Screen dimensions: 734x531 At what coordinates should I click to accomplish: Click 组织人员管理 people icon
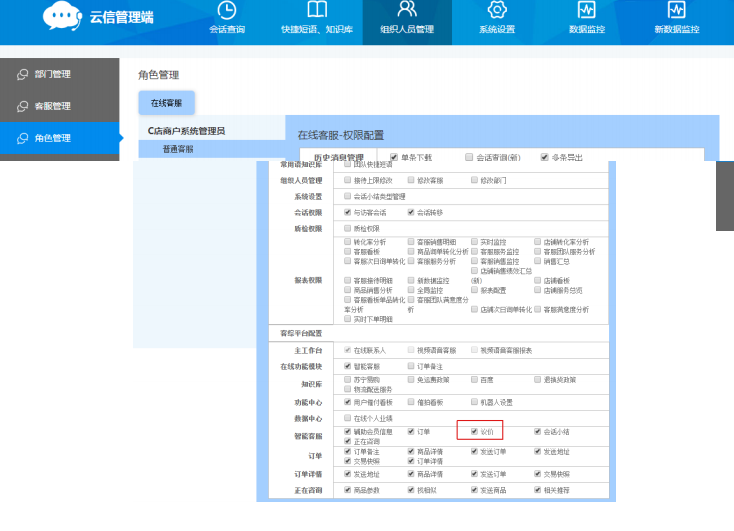click(406, 11)
